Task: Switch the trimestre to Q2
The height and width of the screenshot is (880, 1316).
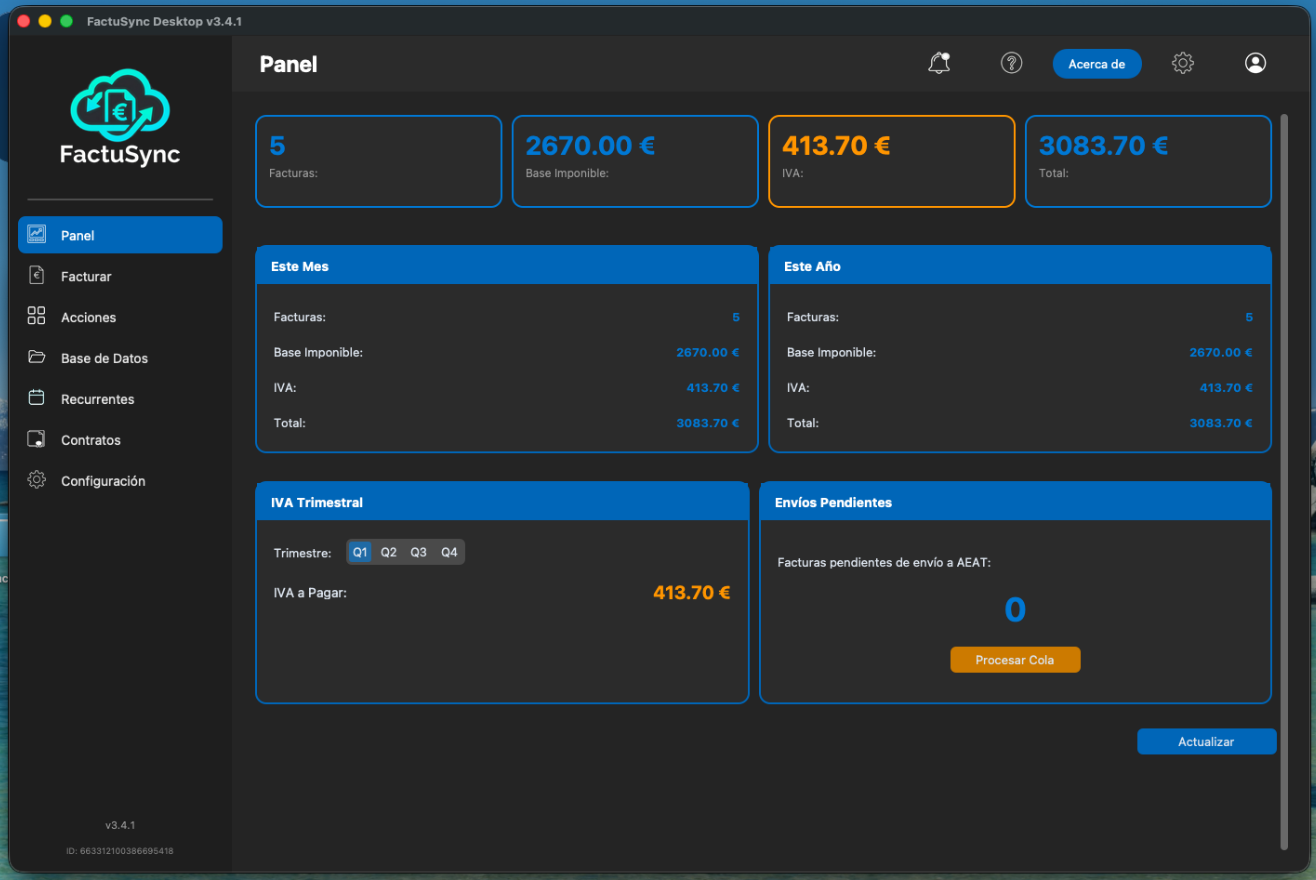Action: (389, 552)
